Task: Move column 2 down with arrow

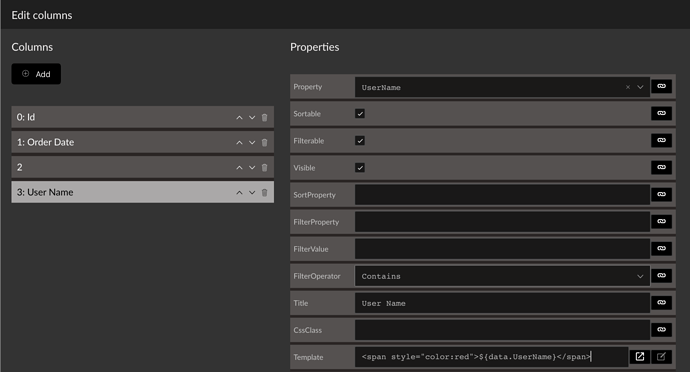Action: (x=252, y=168)
